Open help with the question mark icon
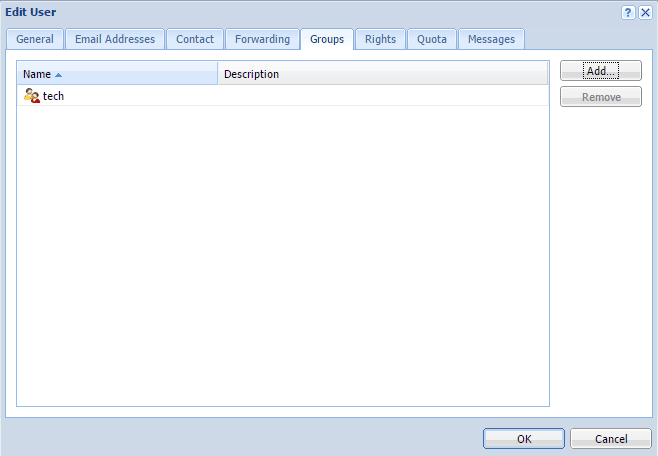The image size is (658, 456). pos(628,12)
